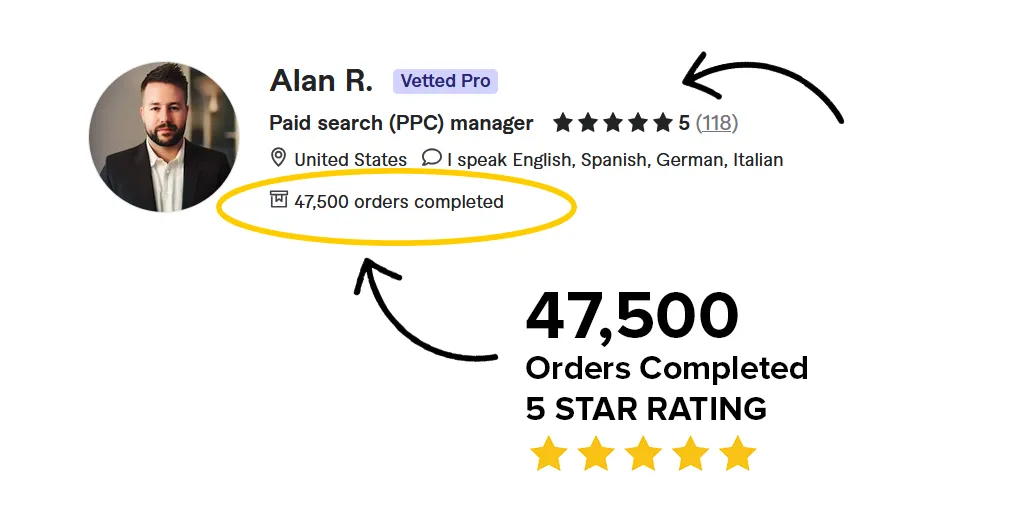Click the last large yellow star
1017x522 pixels.
(x=738, y=454)
